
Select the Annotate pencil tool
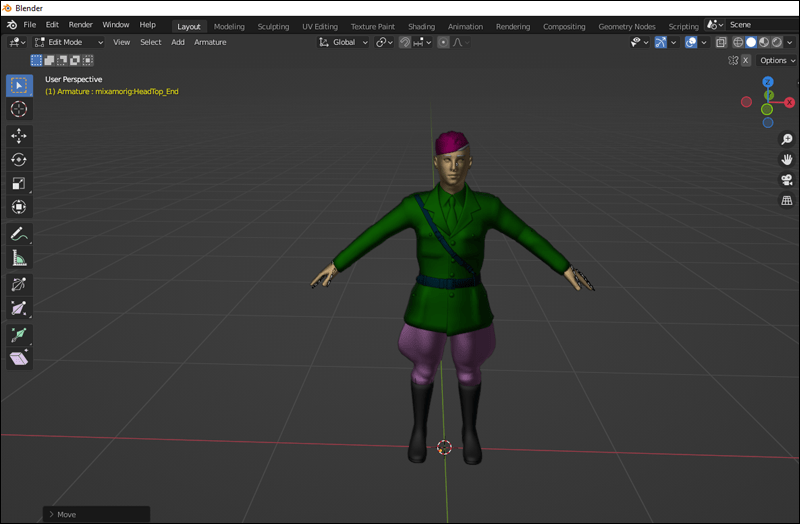click(x=19, y=234)
